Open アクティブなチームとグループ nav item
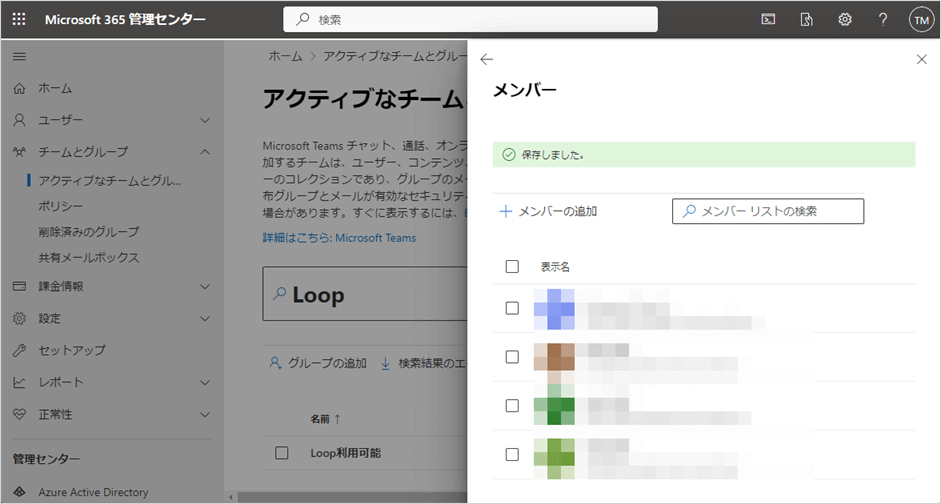This screenshot has width=941, height=504. (110, 181)
